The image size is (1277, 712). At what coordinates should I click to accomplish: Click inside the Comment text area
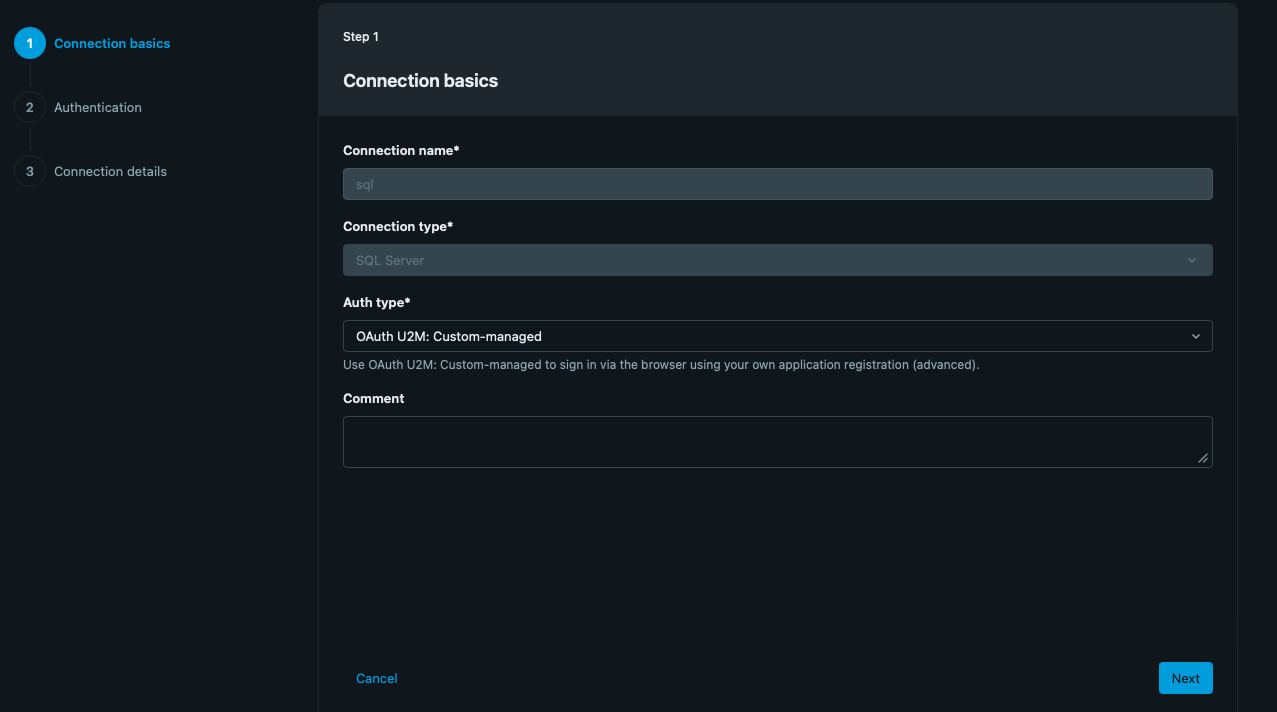pos(777,442)
